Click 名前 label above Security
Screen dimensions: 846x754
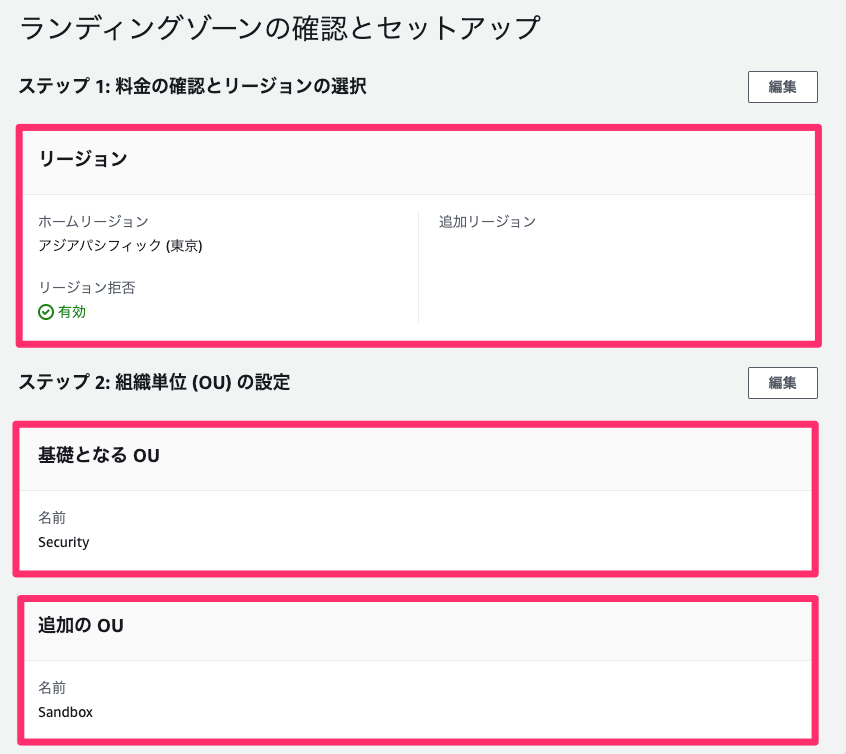[52, 518]
